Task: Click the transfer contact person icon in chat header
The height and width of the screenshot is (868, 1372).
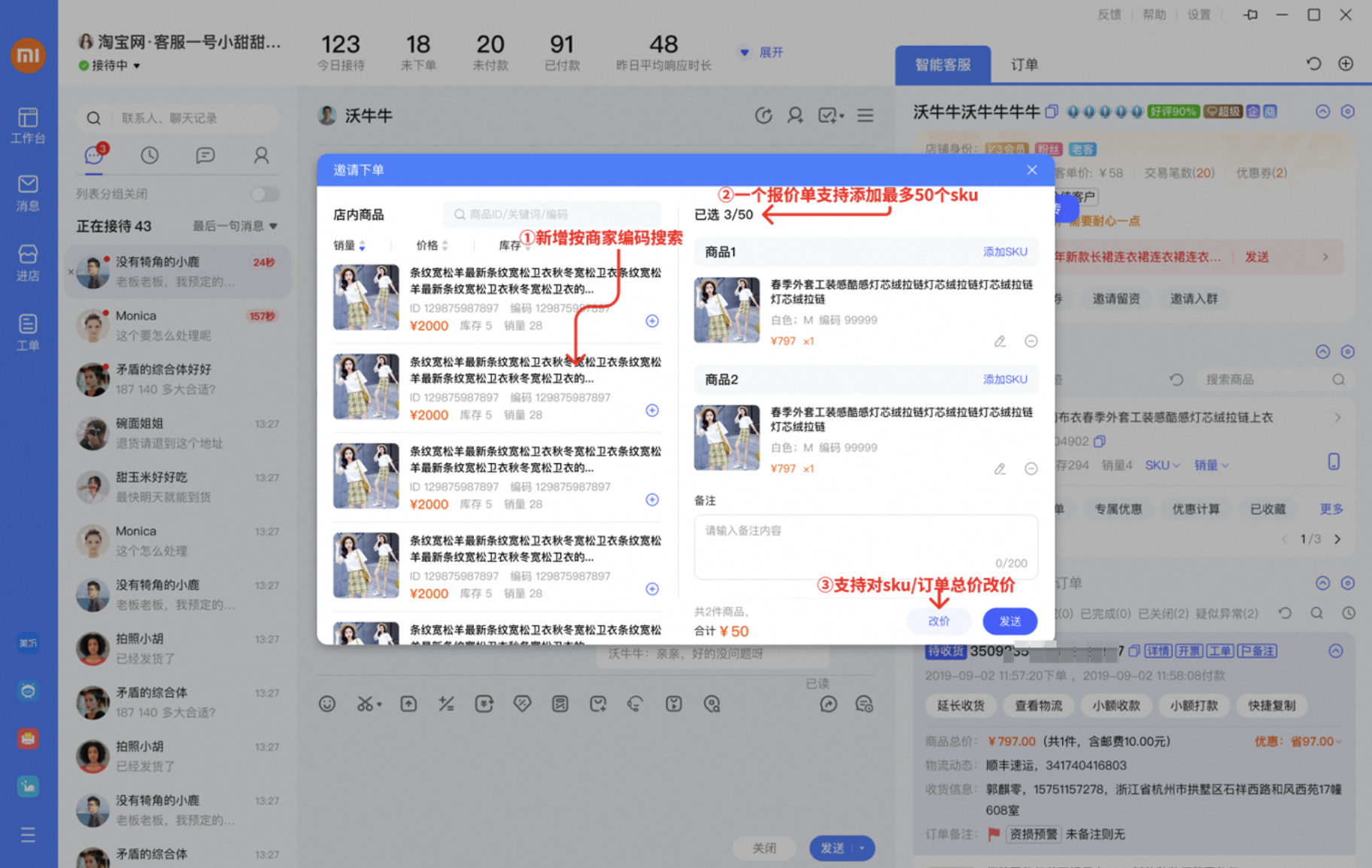Action: 795,116
